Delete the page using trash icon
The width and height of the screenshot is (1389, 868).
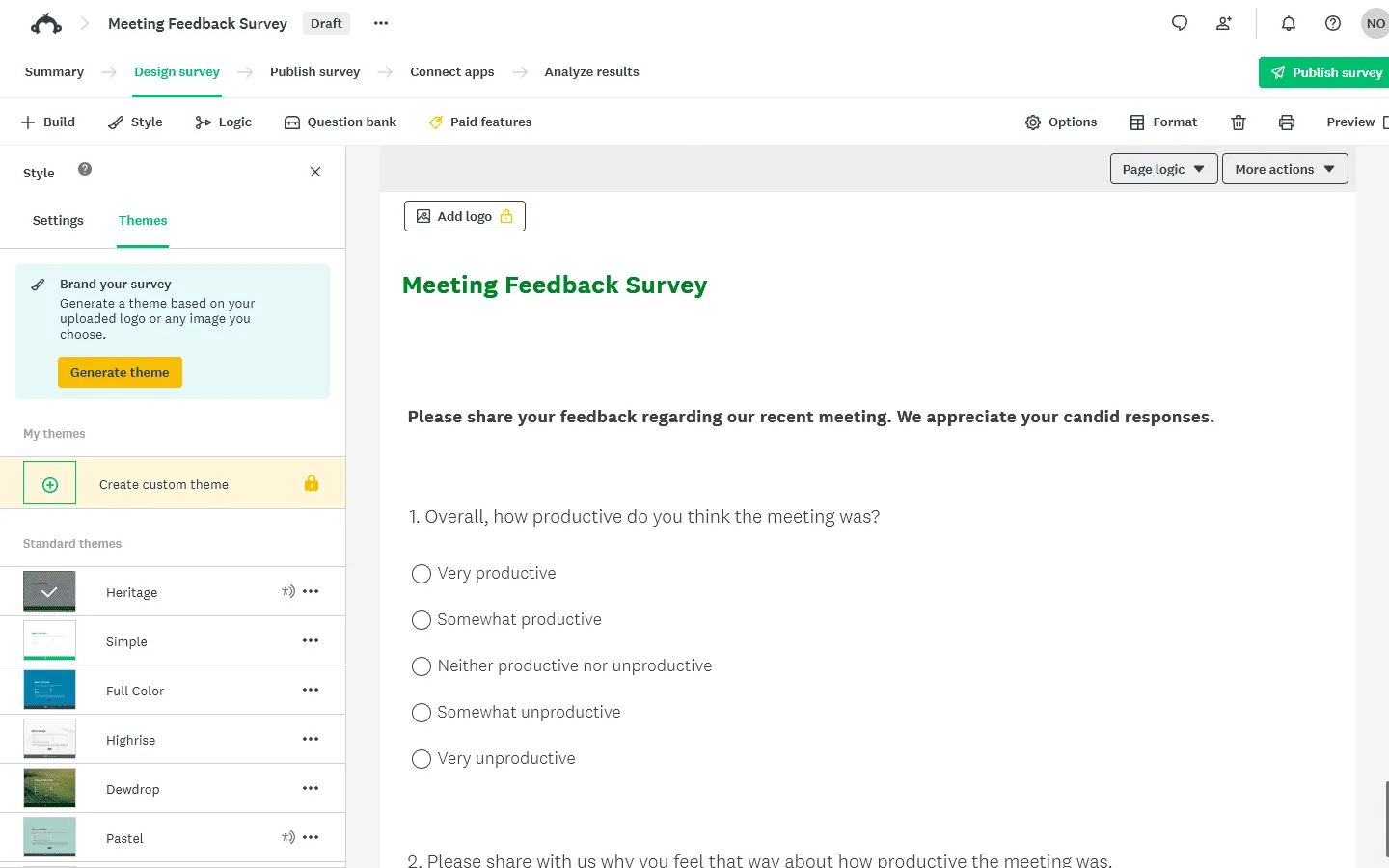[x=1239, y=122]
